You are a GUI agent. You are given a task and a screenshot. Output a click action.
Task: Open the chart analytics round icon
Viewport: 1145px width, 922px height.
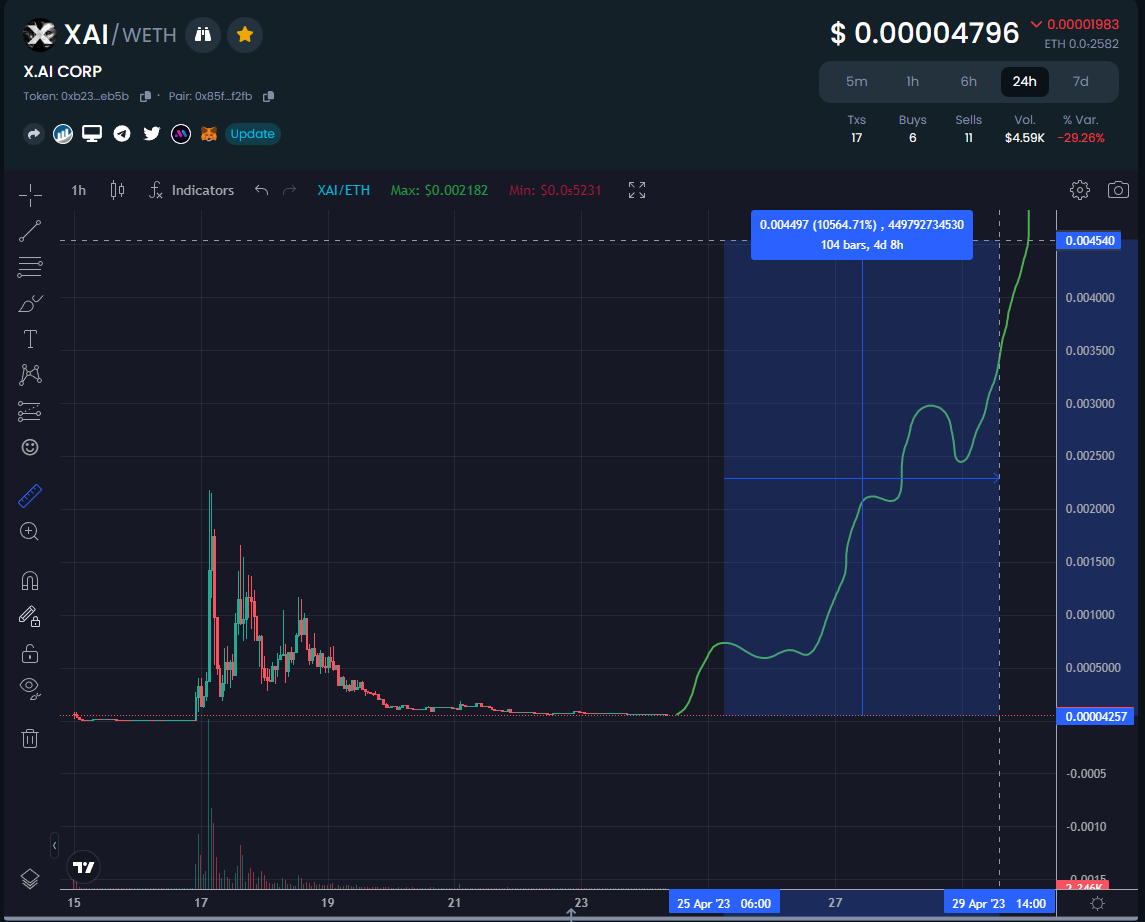(x=63, y=134)
